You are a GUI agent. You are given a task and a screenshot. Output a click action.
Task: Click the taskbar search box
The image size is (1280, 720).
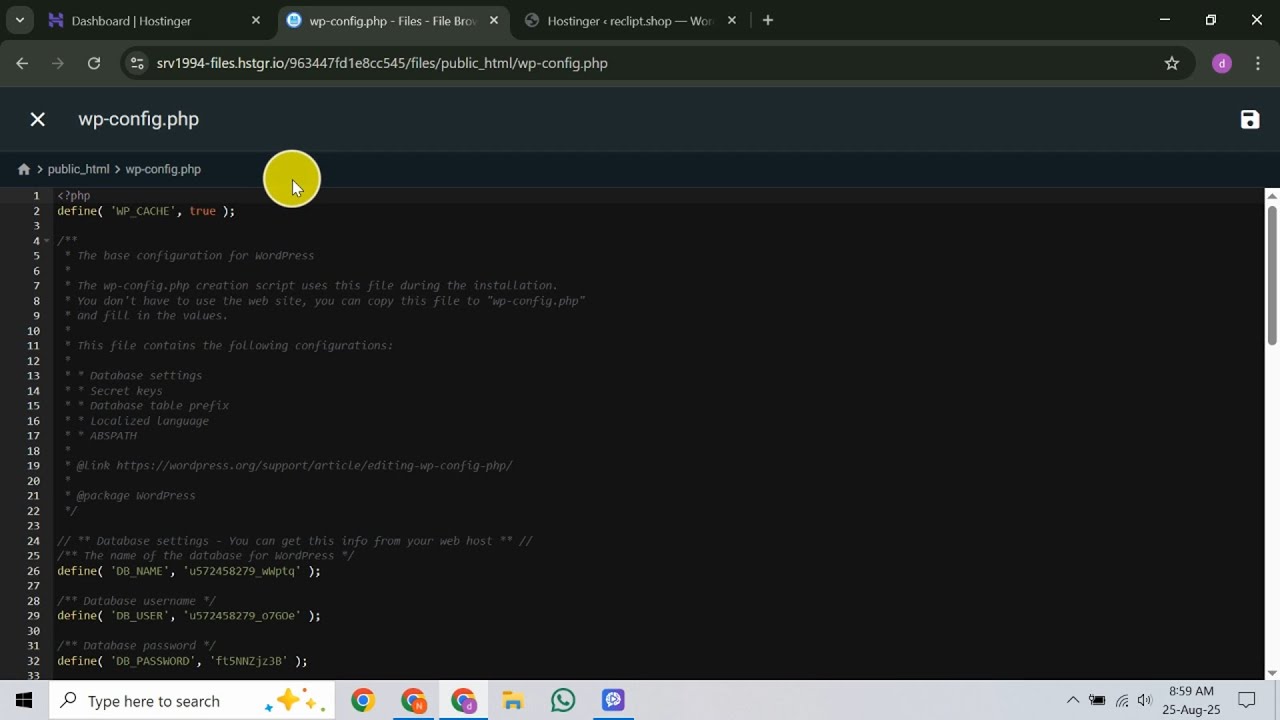pos(190,701)
